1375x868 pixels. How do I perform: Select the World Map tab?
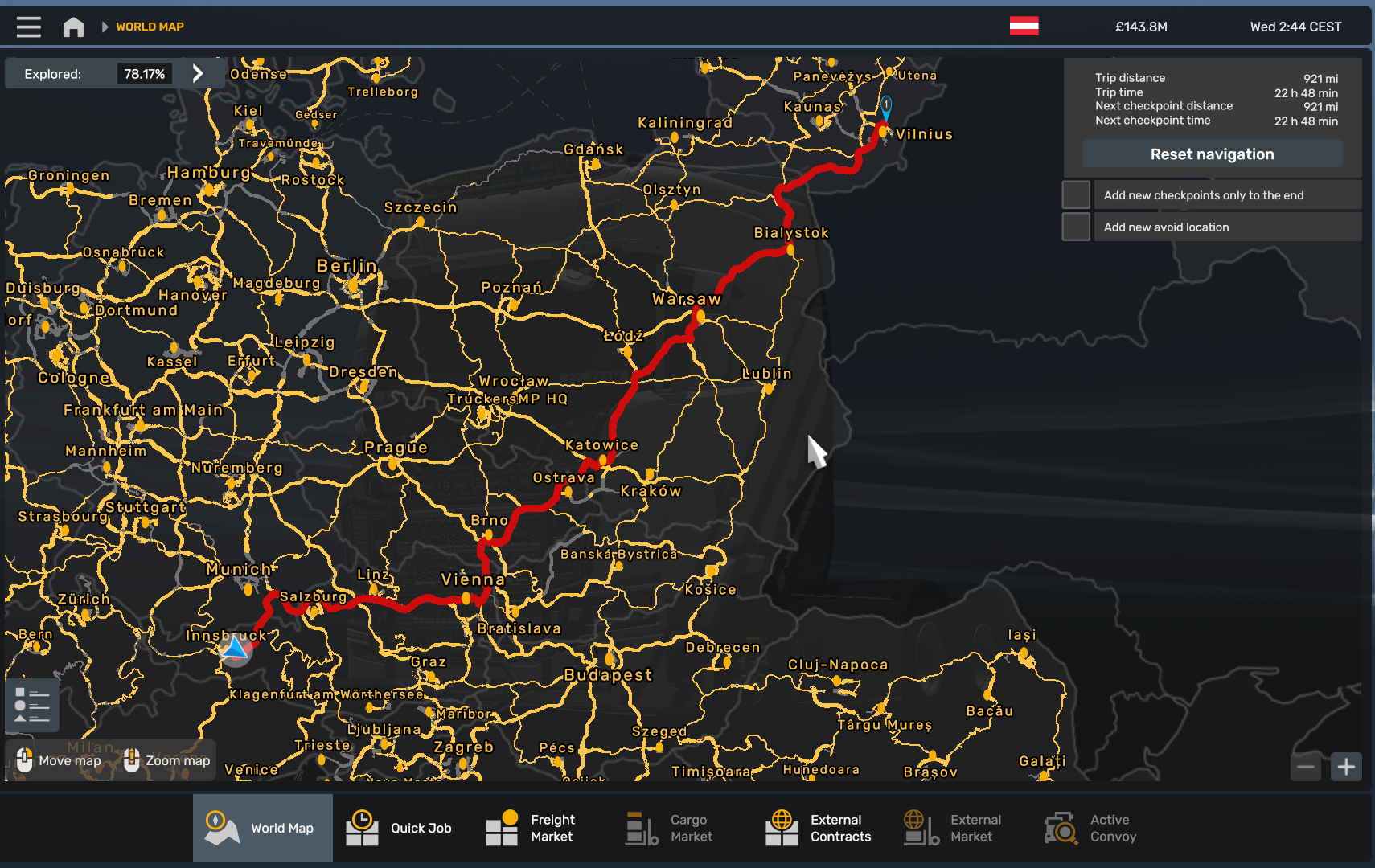262,828
